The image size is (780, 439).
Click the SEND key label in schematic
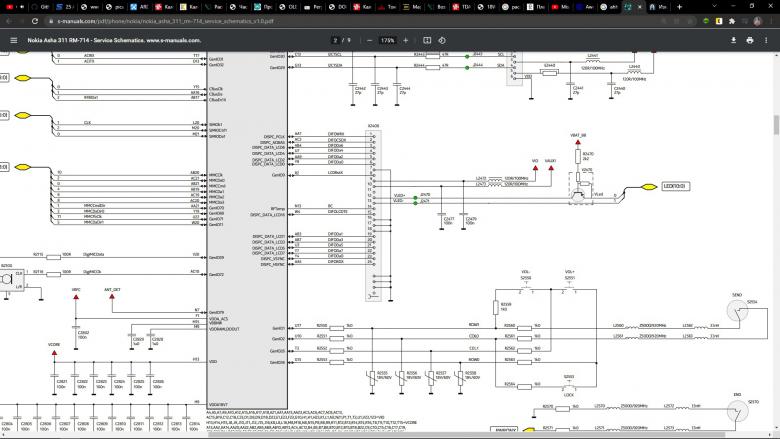(737, 295)
